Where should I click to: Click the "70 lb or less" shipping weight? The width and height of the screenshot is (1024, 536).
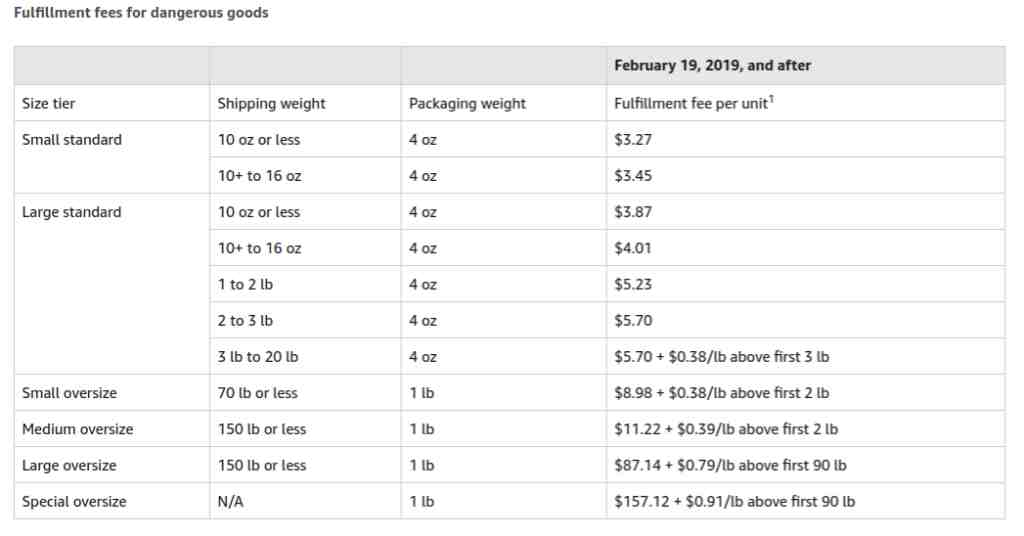258,393
